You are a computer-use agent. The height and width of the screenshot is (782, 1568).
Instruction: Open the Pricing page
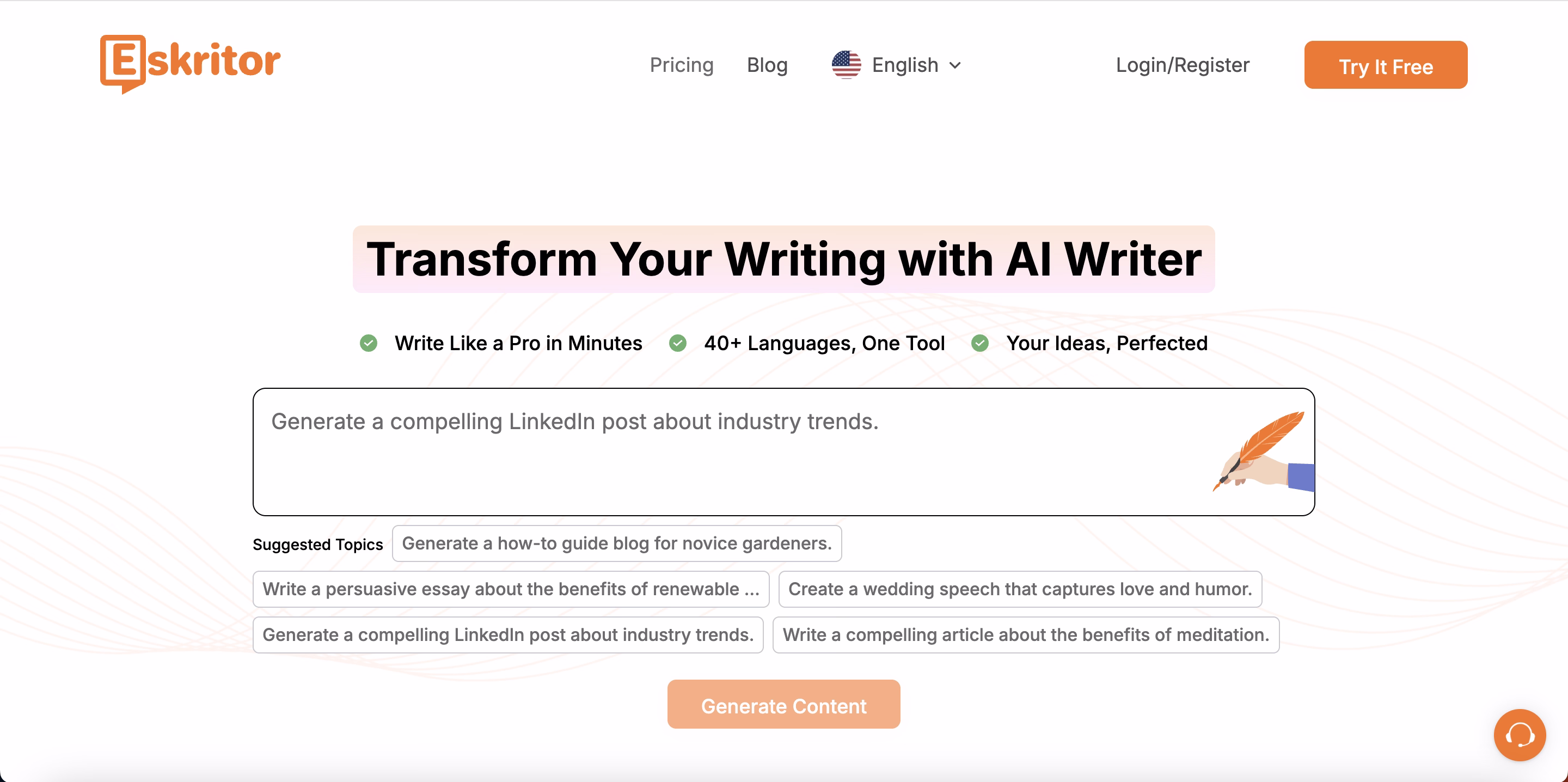pyautogui.click(x=681, y=65)
